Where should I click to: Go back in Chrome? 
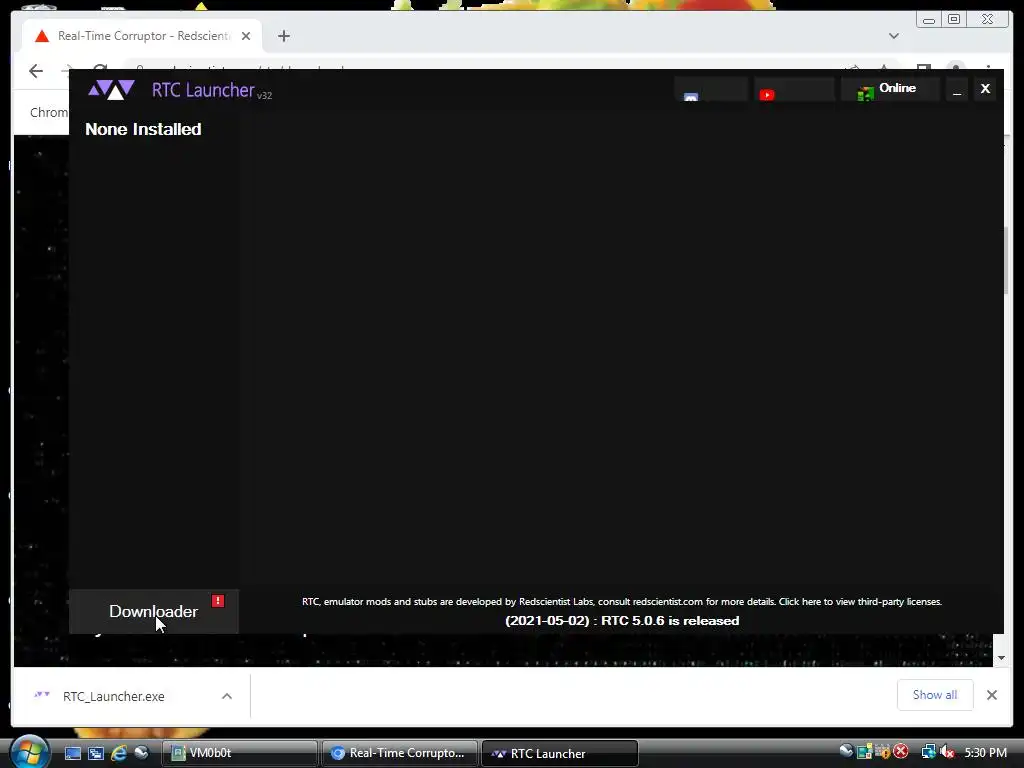click(36, 71)
